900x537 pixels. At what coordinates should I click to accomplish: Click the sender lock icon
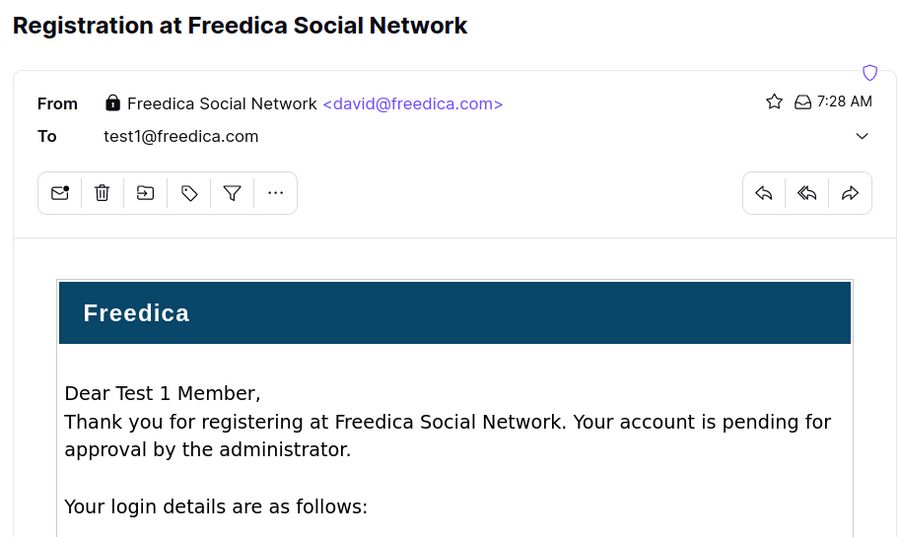click(x=113, y=103)
